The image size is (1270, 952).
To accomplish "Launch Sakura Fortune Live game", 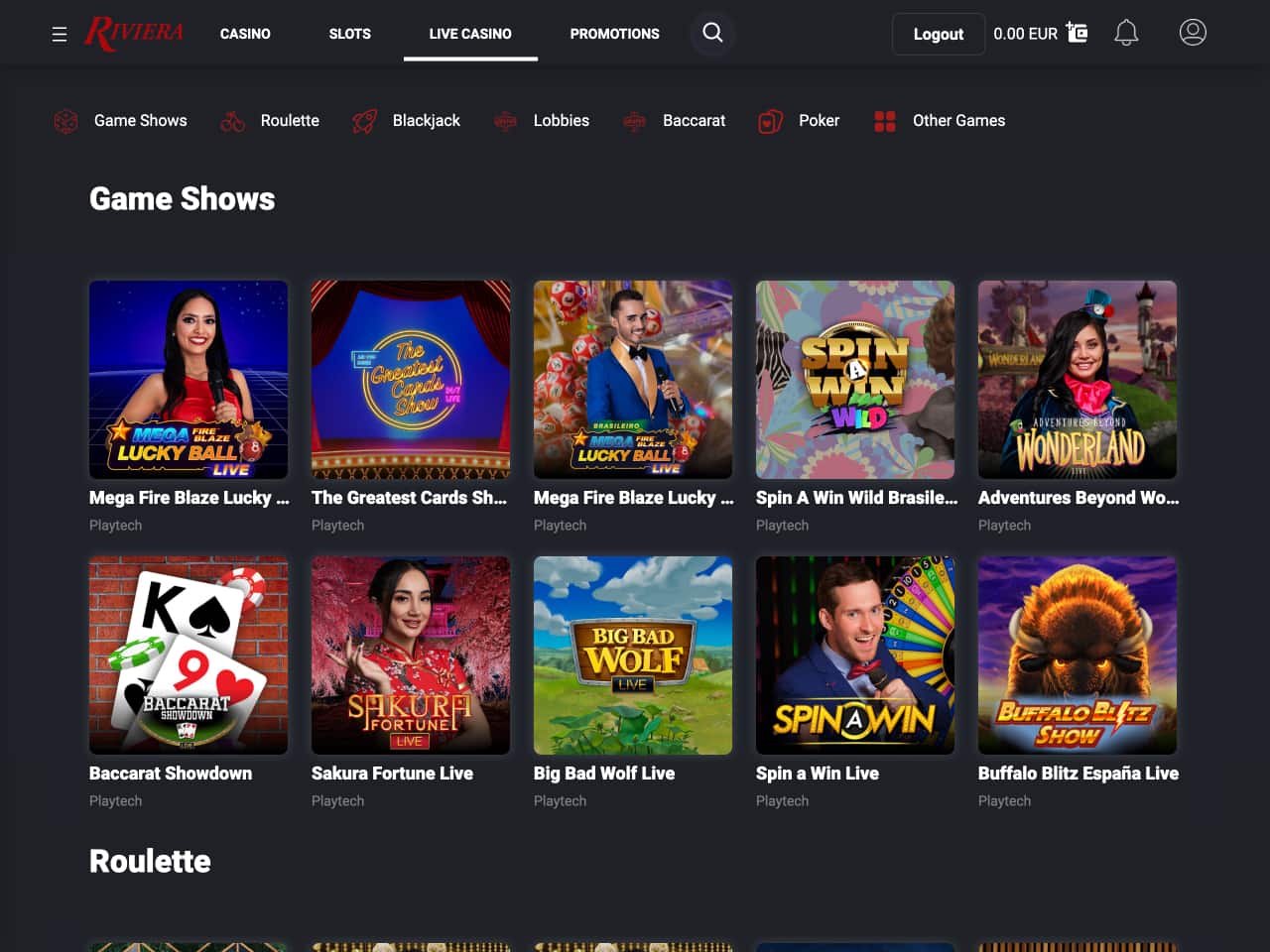I will tap(411, 655).
